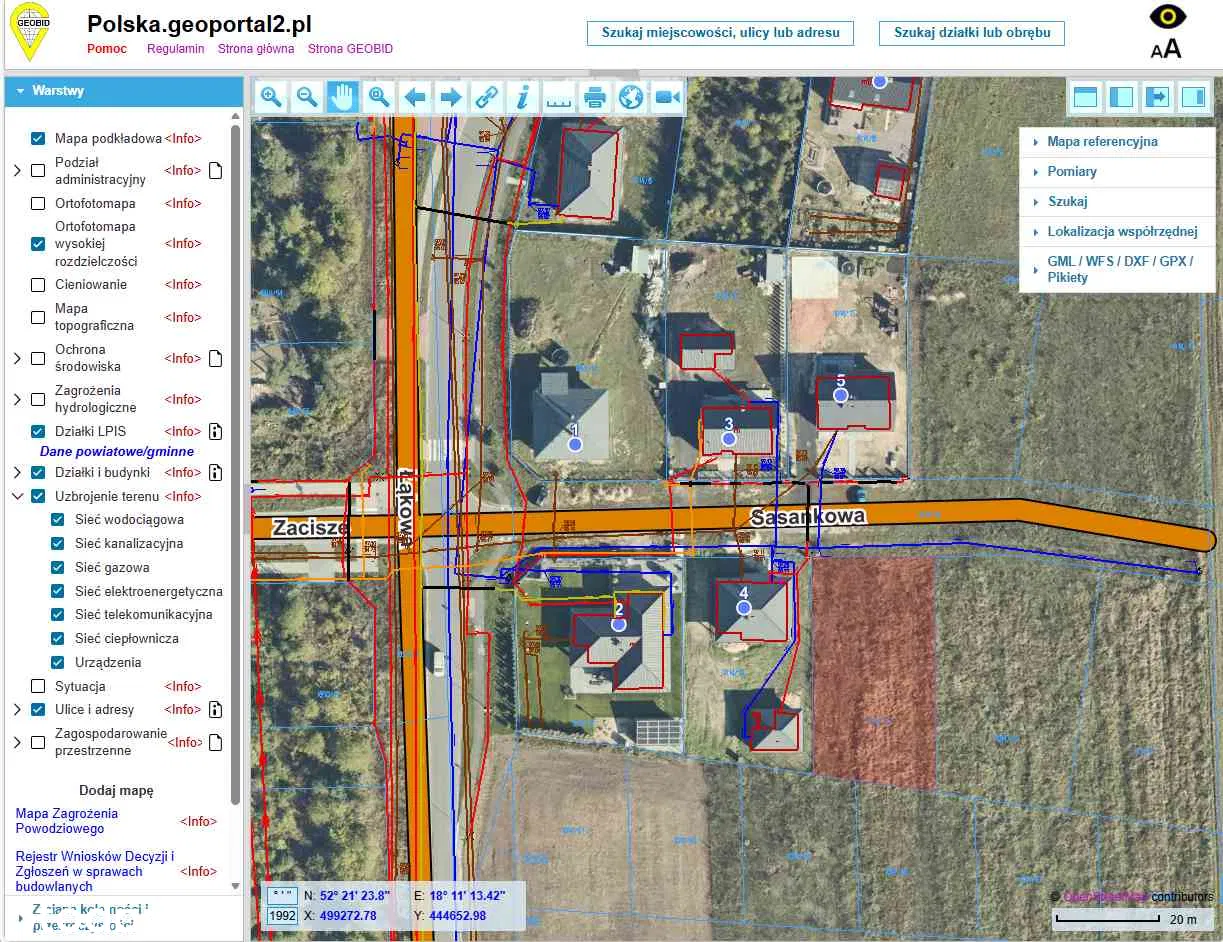Collapse the Uzbrojenie terenu layer group

(17, 497)
